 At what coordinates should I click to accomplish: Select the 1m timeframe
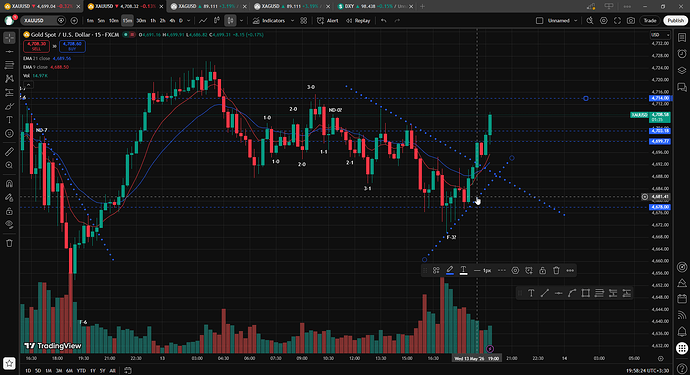tap(90, 21)
